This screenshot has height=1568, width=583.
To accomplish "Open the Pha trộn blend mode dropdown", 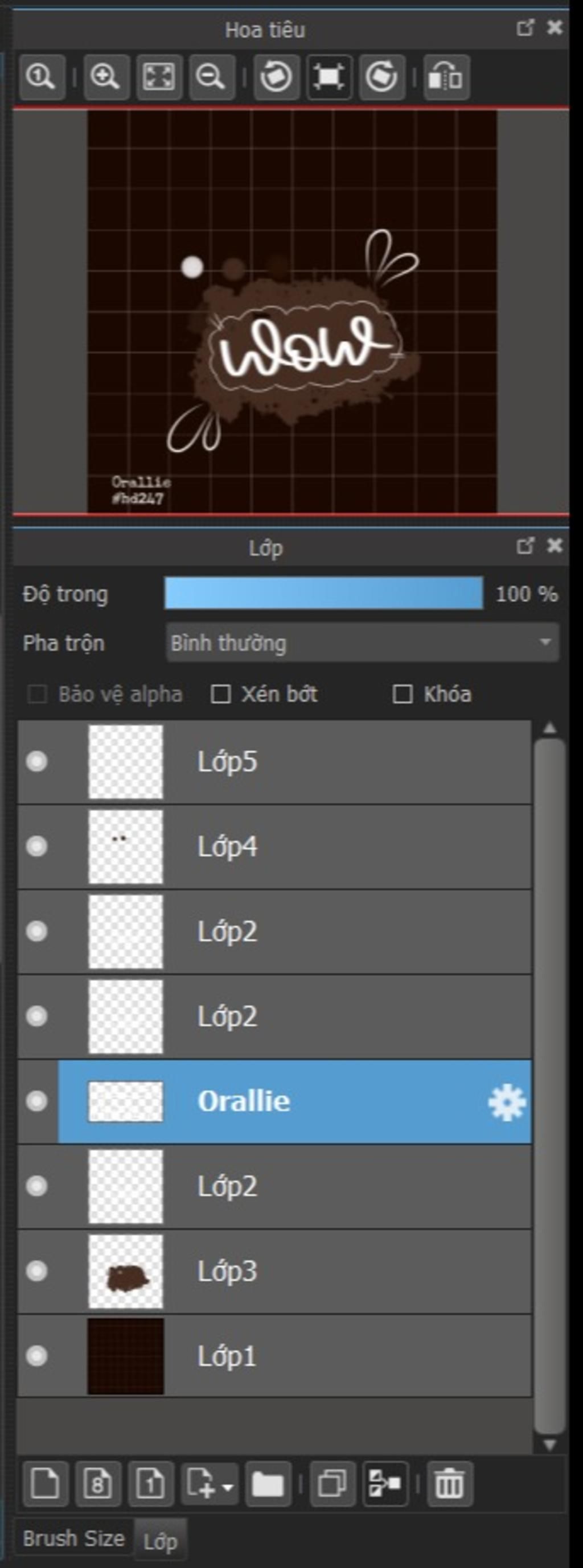I will (x=363, y=642).
